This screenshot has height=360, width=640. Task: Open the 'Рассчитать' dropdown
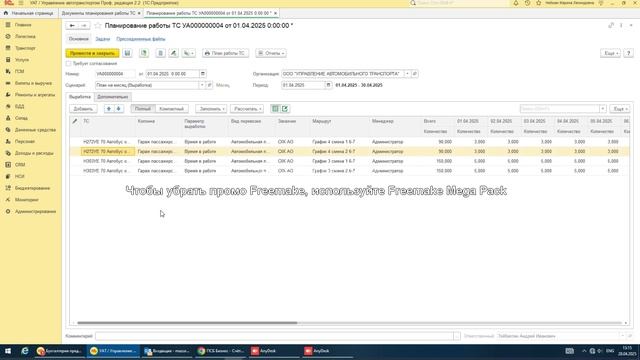(247, 109)
